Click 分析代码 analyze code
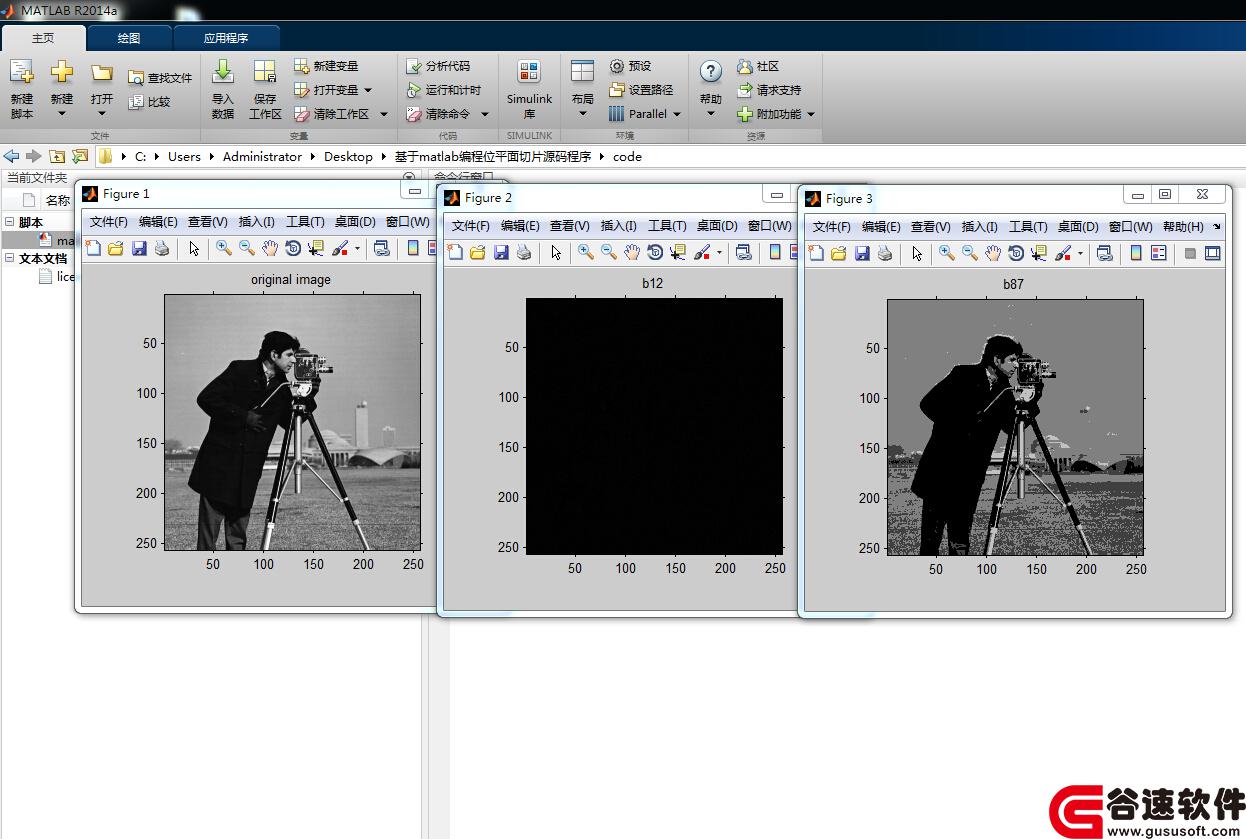This screenshot has width=1246, height=839. point(438,66)
